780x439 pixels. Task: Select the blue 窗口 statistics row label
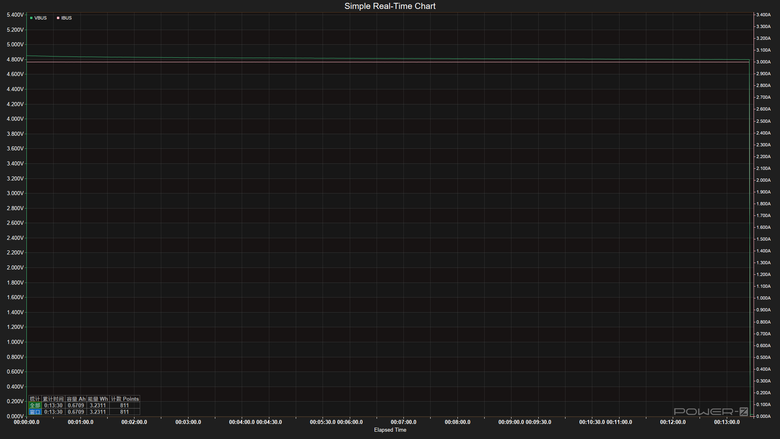click(35, 412)
